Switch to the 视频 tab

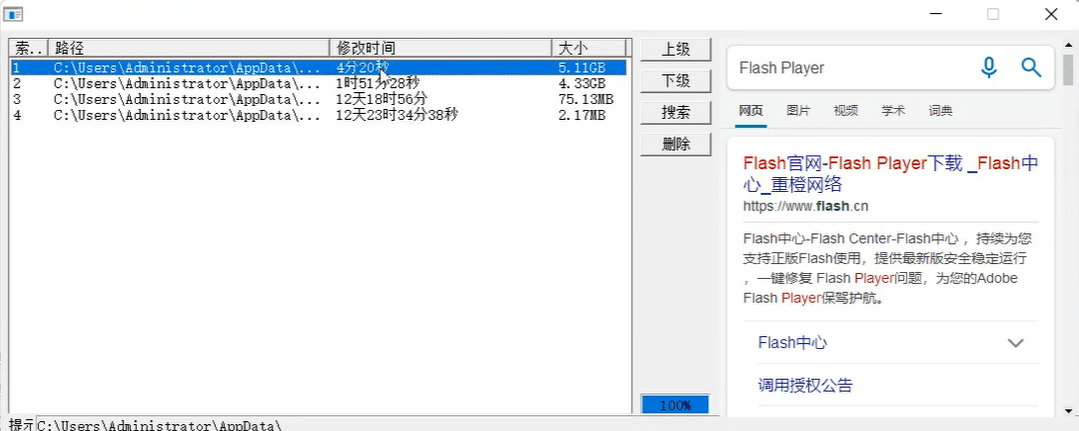pyautogui.click(x=846, y=111)
